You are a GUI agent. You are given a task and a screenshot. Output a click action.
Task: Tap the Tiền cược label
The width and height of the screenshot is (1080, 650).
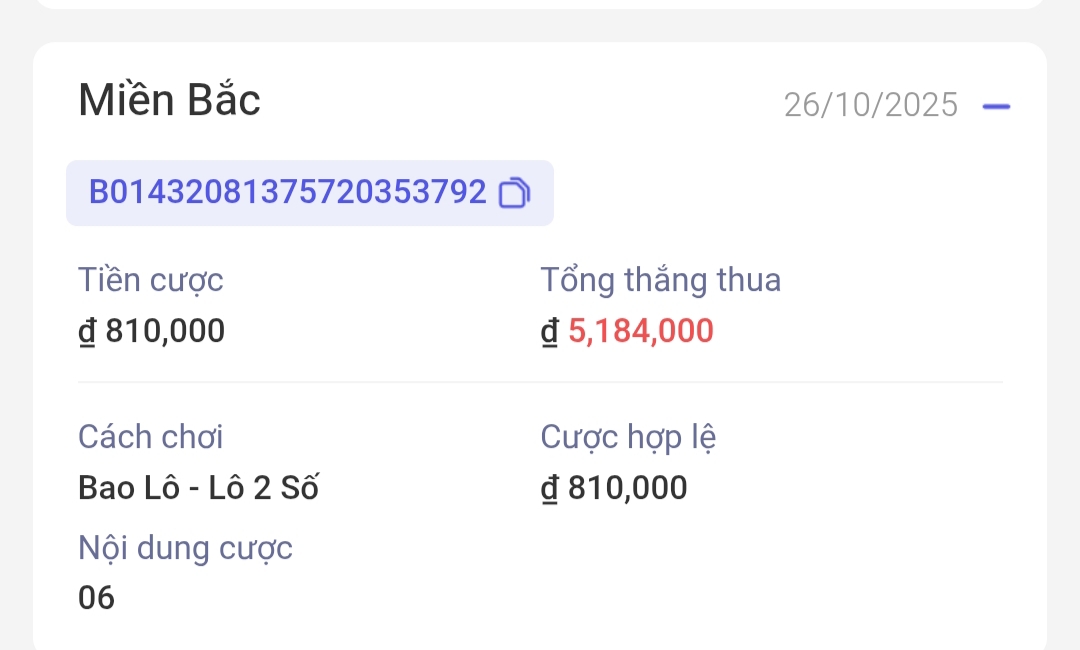[x=151, y=281]
